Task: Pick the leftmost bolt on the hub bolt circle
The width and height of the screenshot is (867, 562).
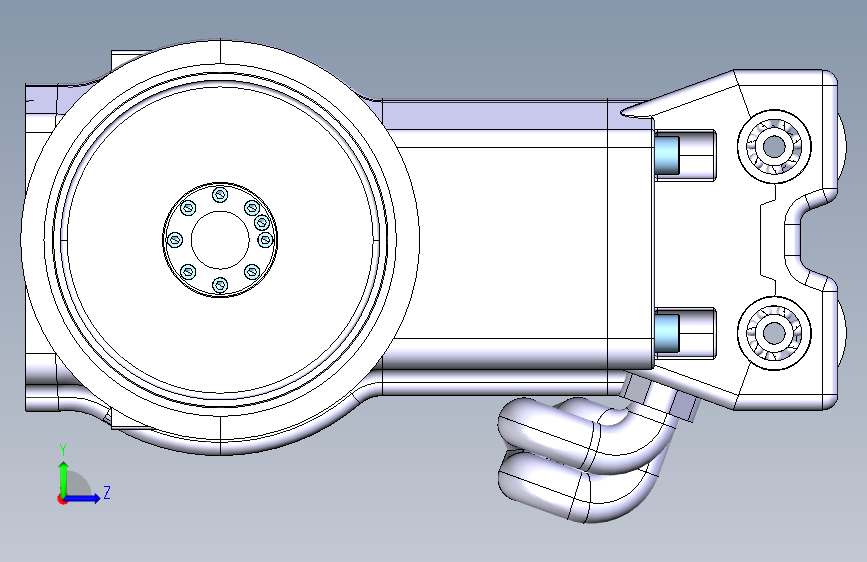Action: pyautogui.click(x=175, y=240)
